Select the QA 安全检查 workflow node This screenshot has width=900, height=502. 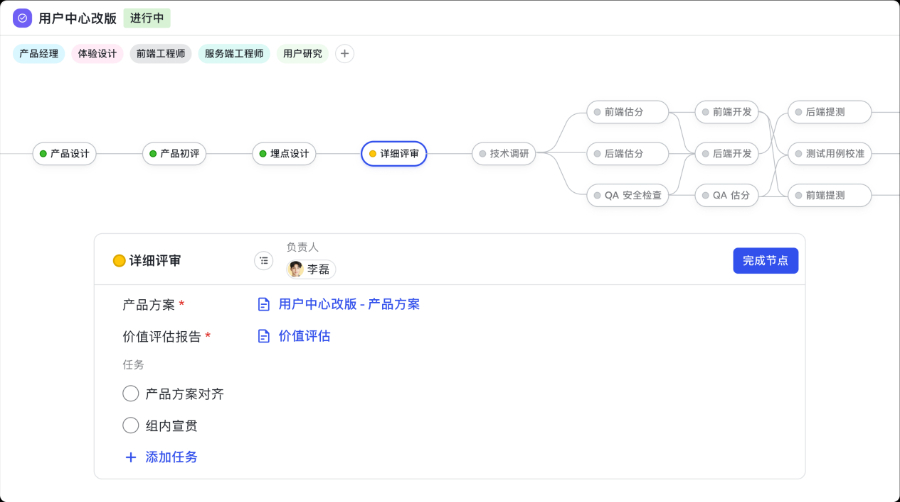[628, 196]
